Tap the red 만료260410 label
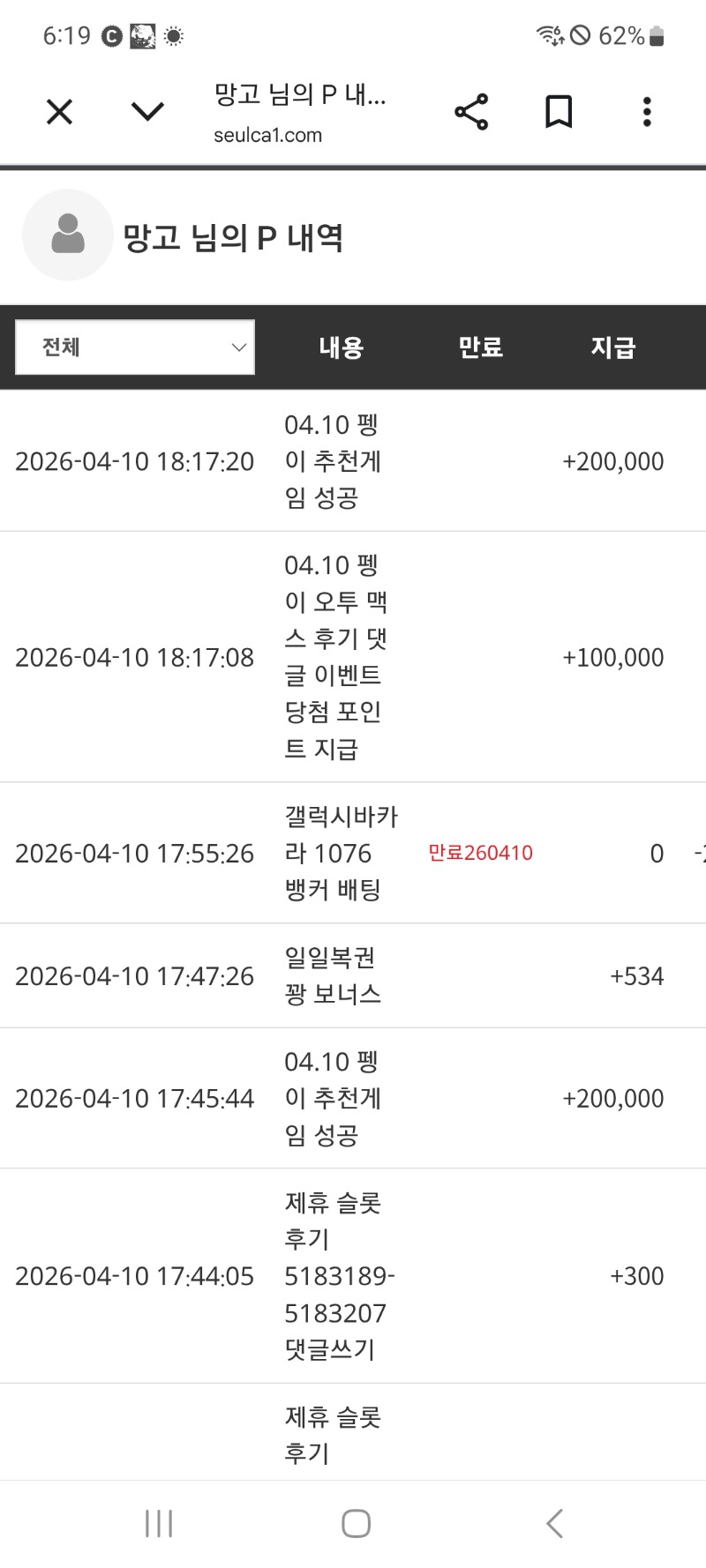Image resolution: width=706 pixels, height=1568 pixels. tap(480, 854)
